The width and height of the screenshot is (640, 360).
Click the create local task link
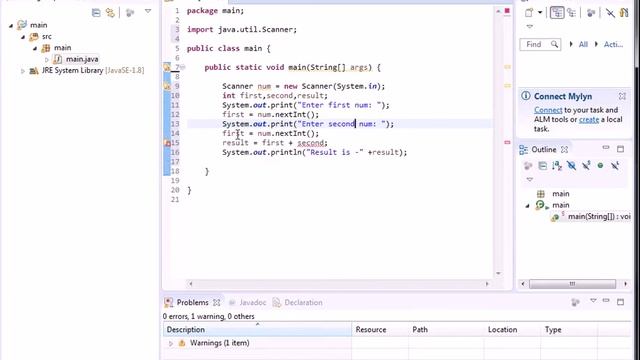point(589,120)
